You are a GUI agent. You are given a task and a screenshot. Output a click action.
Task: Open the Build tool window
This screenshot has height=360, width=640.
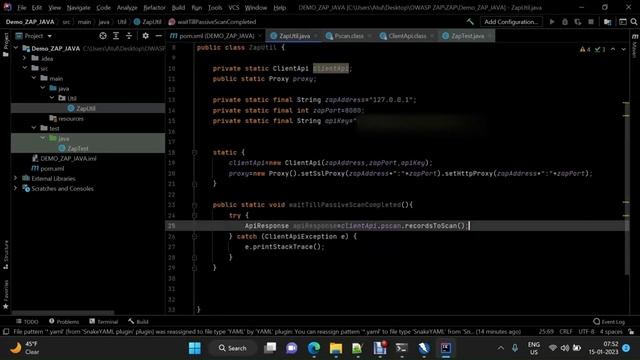pyautogui.click(x=138, y=322)
